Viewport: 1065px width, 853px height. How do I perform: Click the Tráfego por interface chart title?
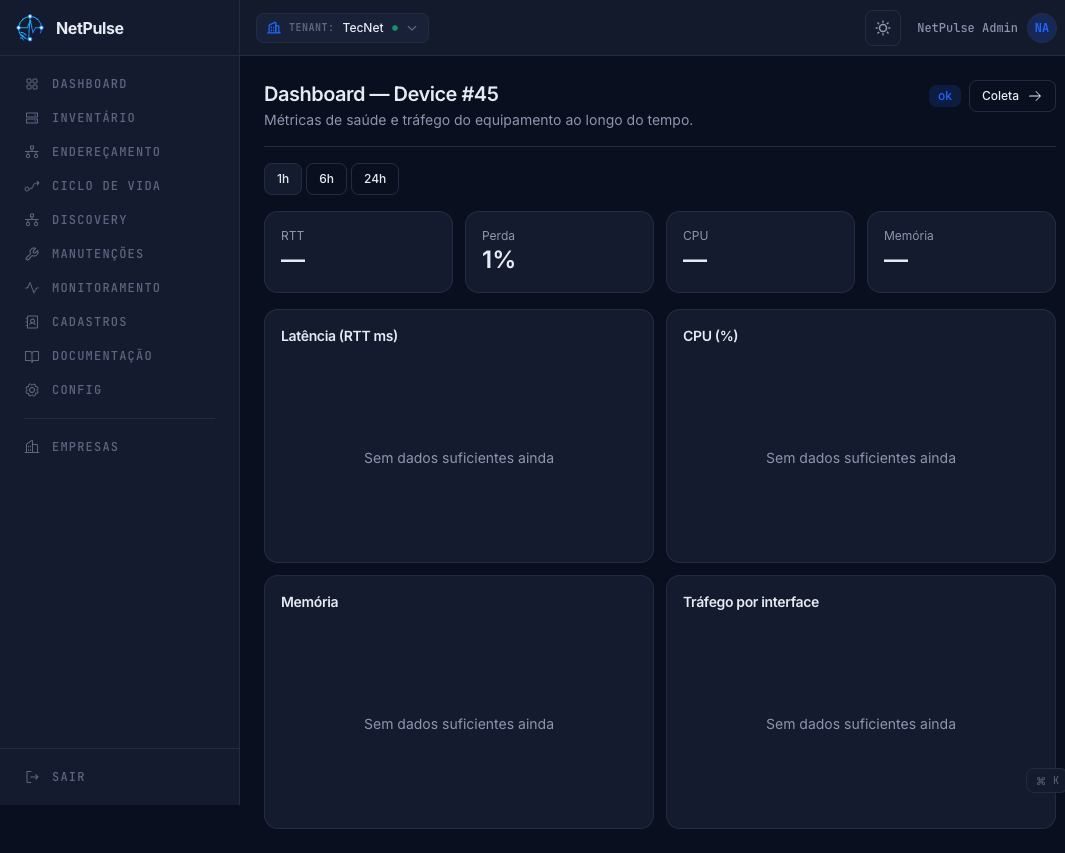tap(751, 602)
